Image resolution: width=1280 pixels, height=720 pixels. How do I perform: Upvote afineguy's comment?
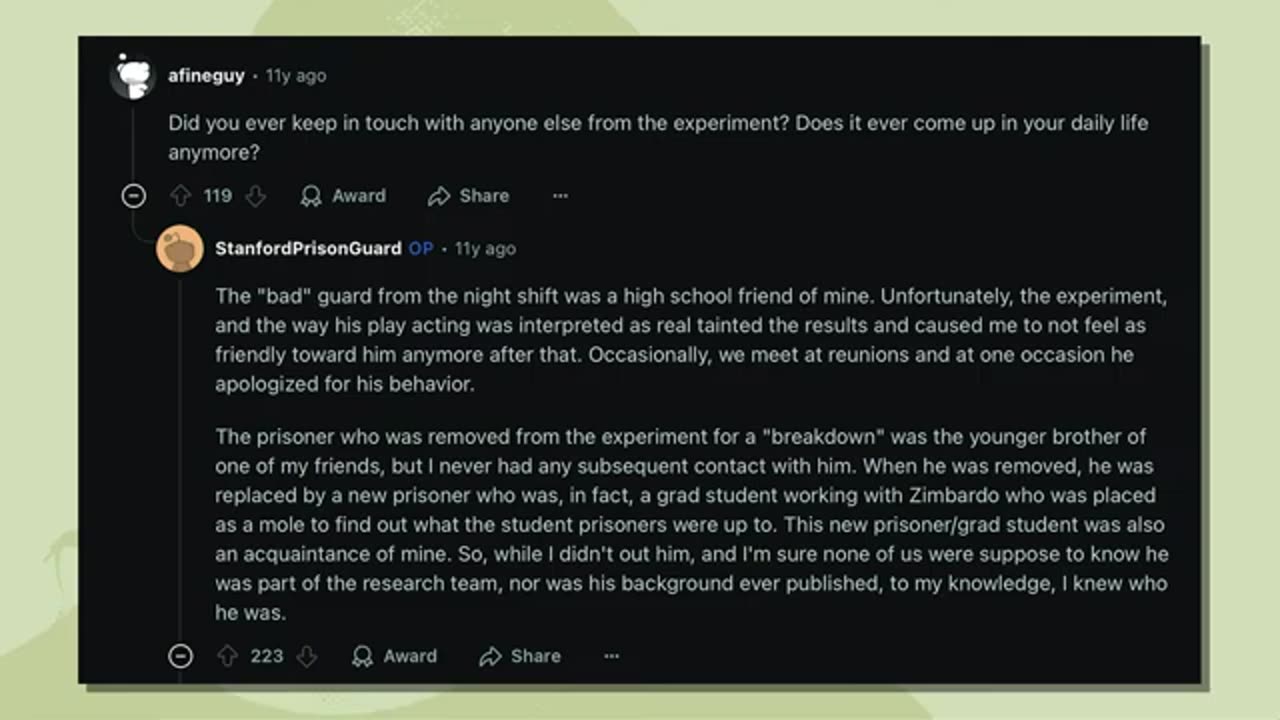coord(180,196)
